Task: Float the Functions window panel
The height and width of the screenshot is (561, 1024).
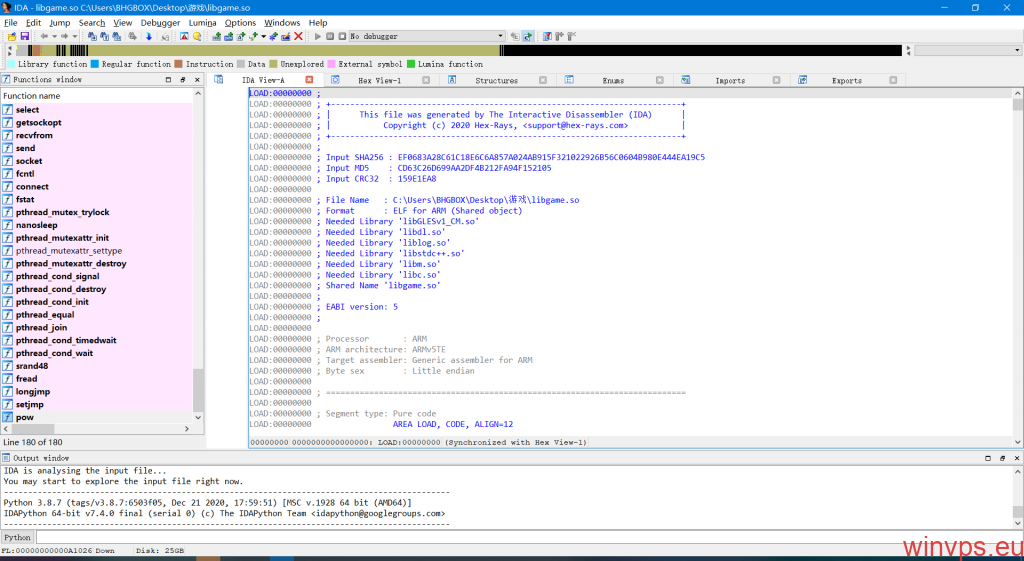Action: (183, 80)
